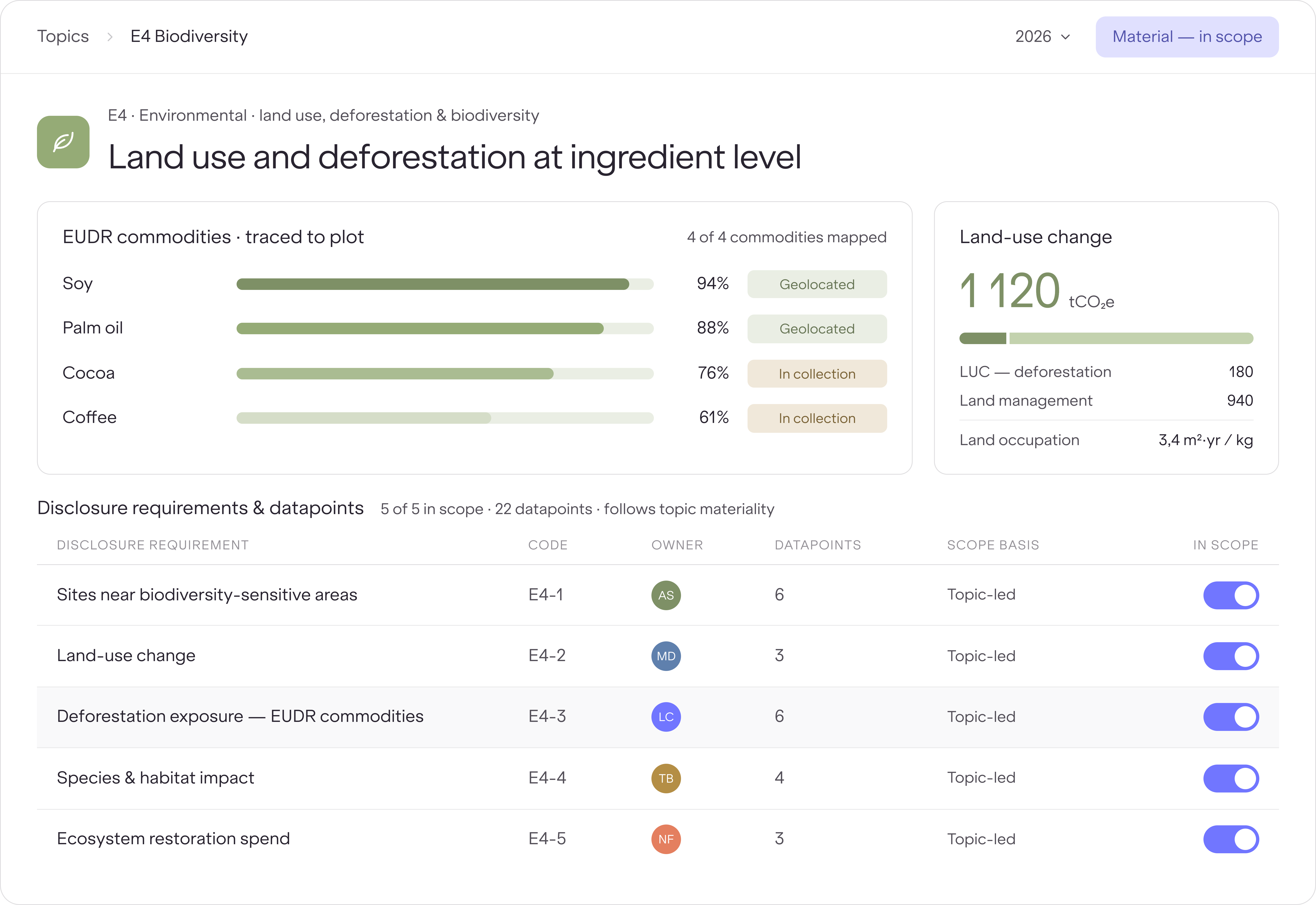Click the land-use change split bar
The image size is (1316, 905).
1106,339
